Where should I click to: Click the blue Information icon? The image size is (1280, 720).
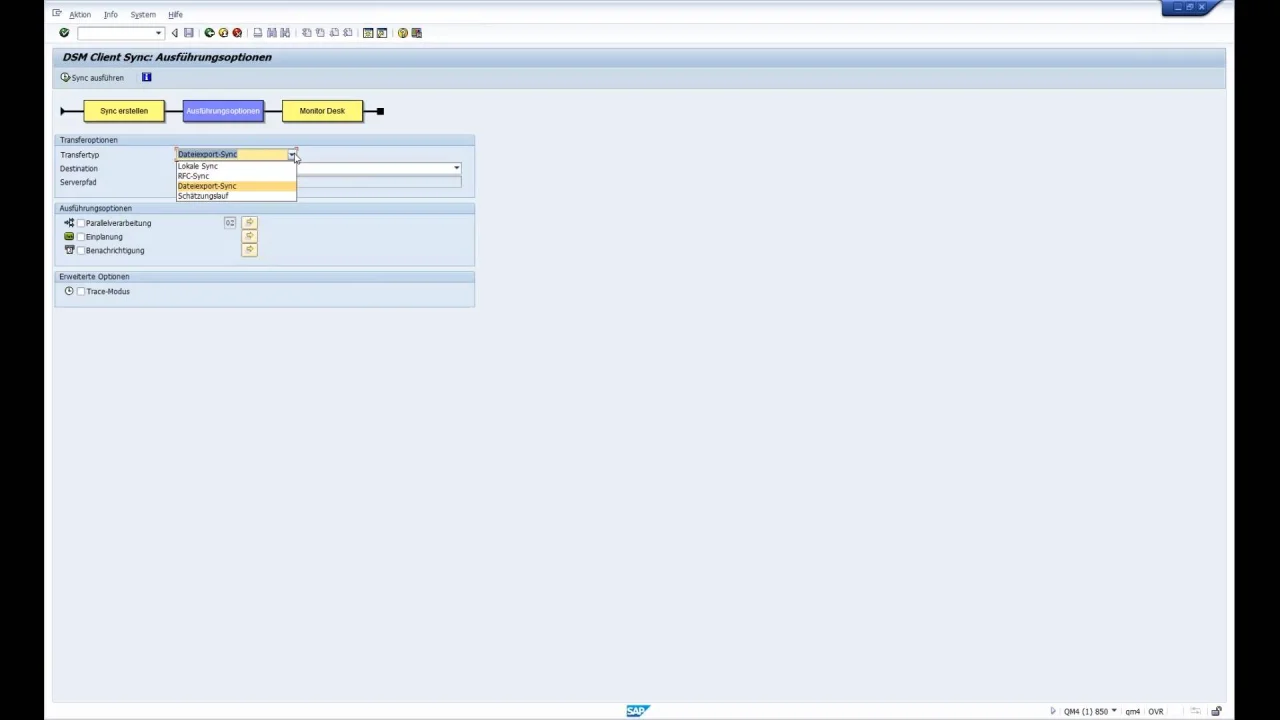tap(146, 77)
